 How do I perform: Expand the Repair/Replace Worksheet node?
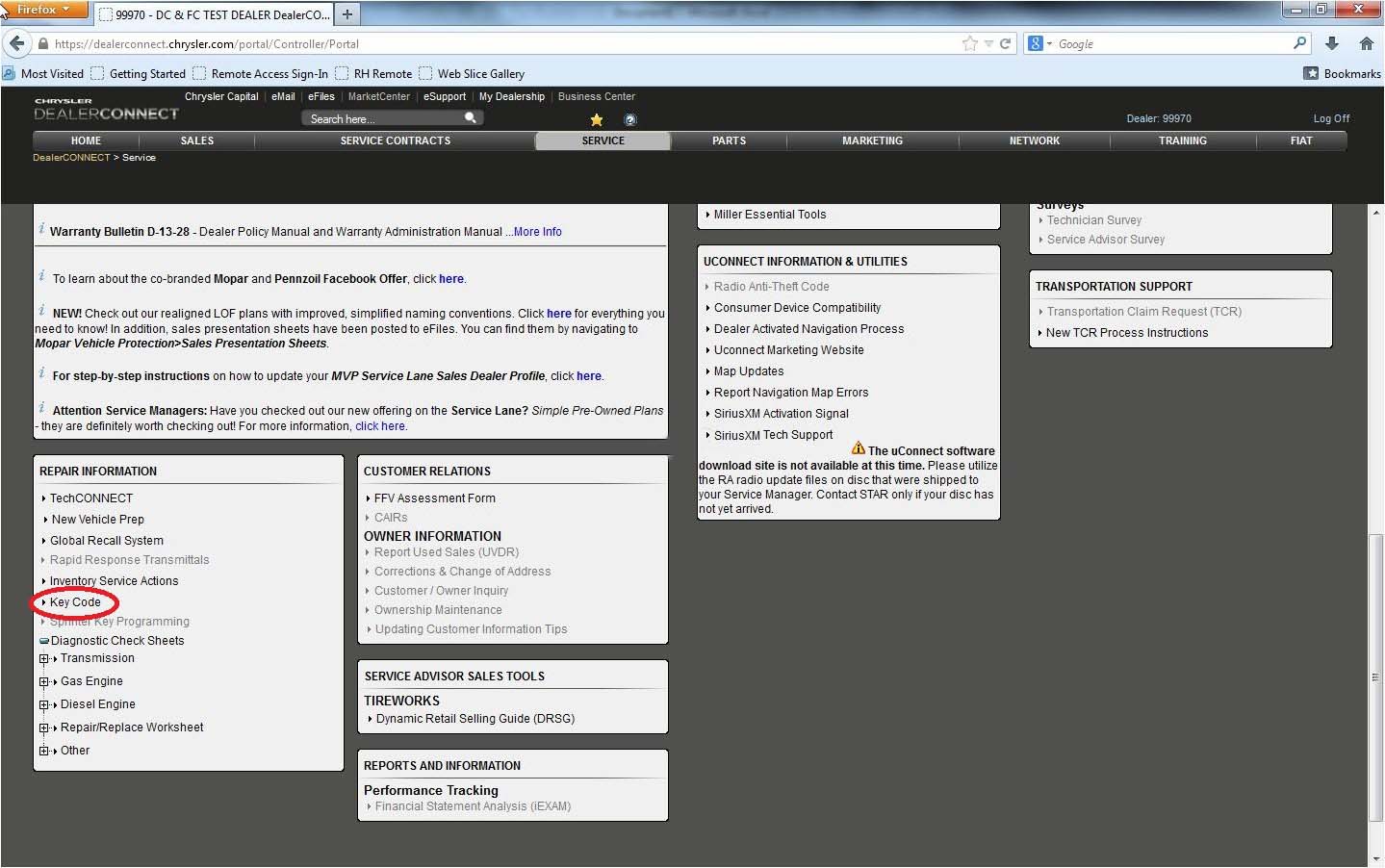pyautogui.click(x=43, y=728)
